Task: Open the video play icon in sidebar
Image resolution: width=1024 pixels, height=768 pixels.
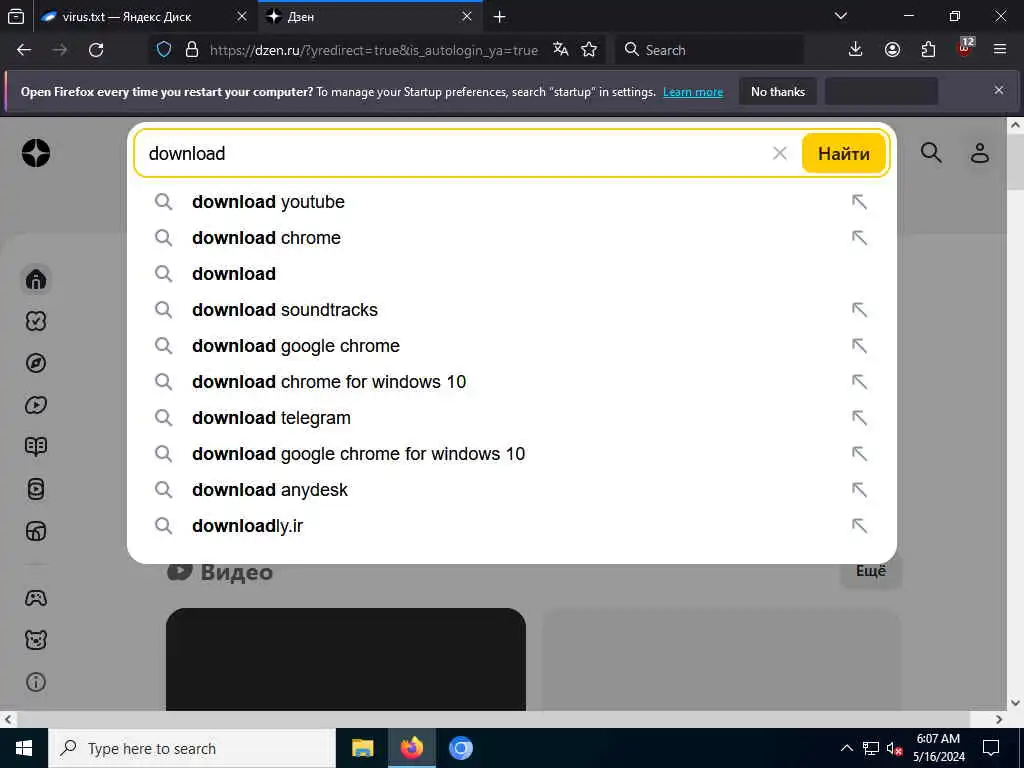Action: [x=36, y=405]
